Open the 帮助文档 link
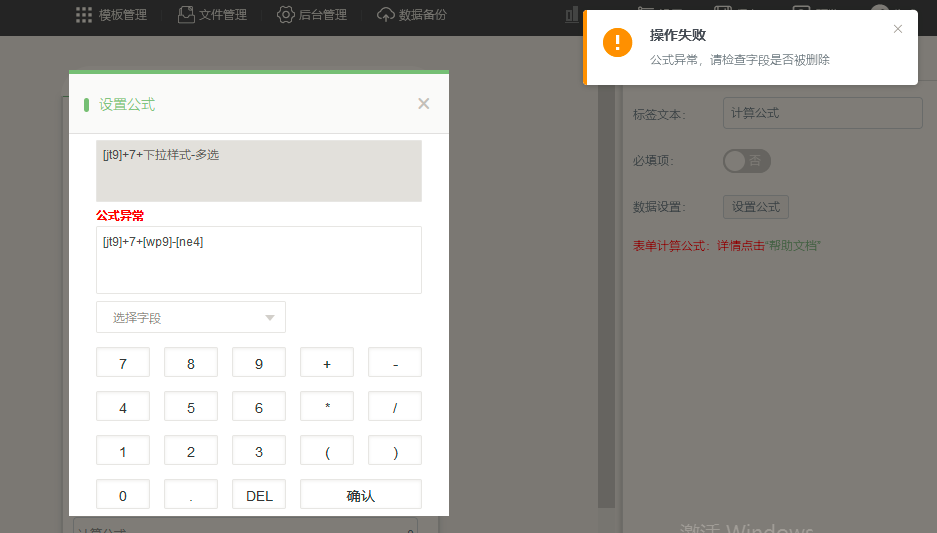 tap(793, 245)
